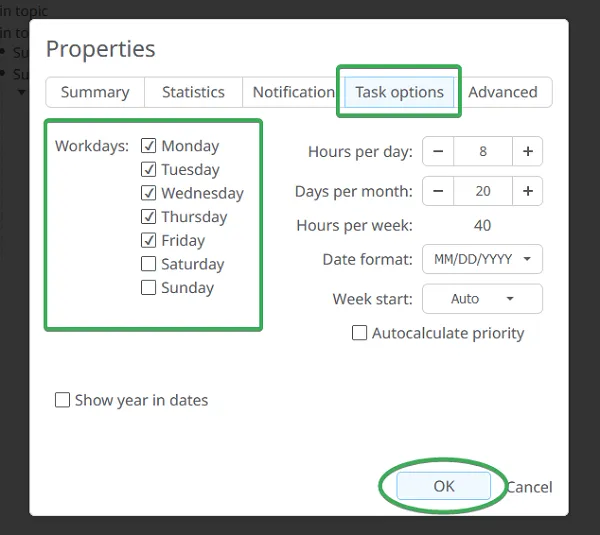This screenshot has height=535, width=600.
Task: Click plus button for days per month
Action: click(527, 191)
